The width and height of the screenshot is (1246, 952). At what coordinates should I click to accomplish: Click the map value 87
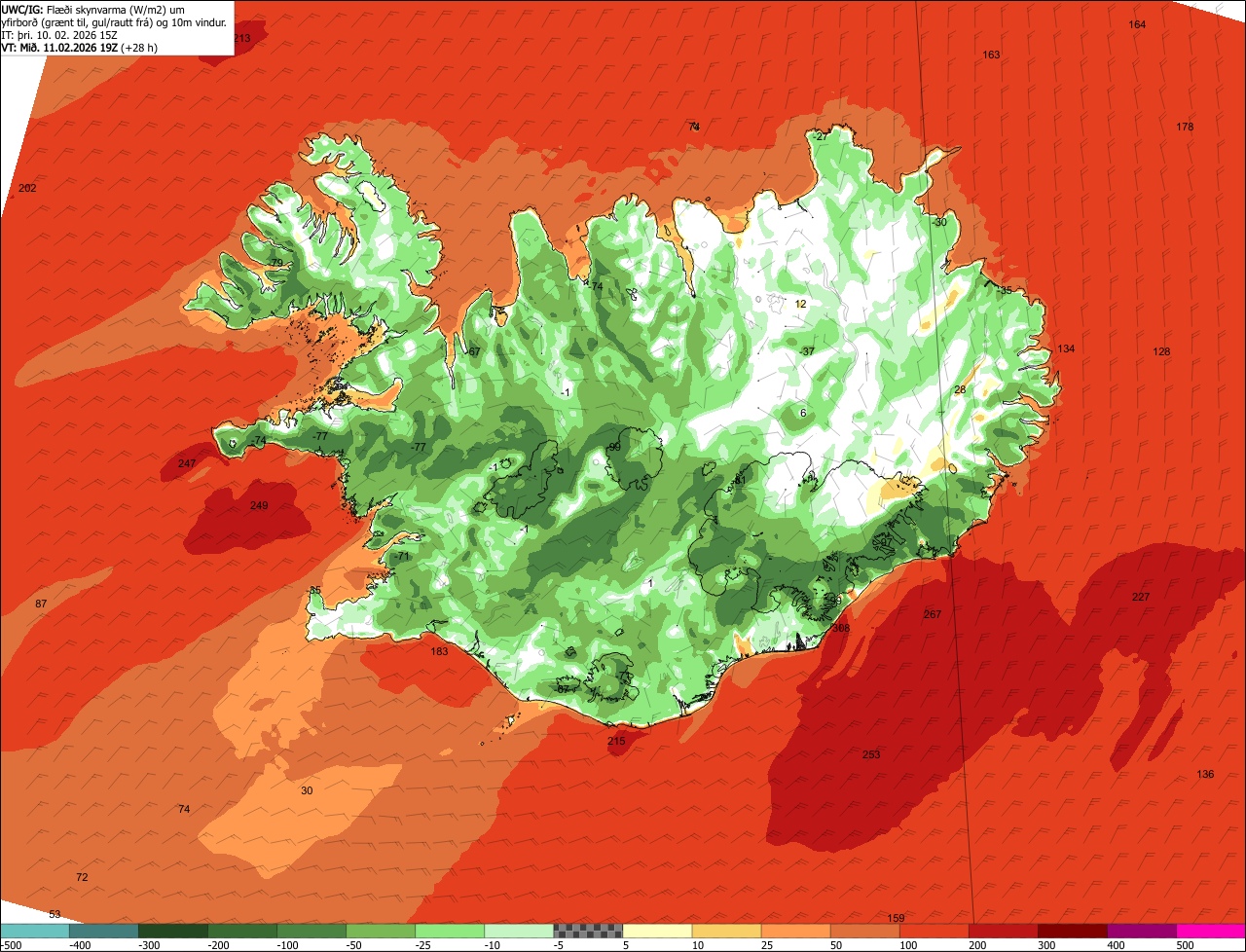[41, 604]
